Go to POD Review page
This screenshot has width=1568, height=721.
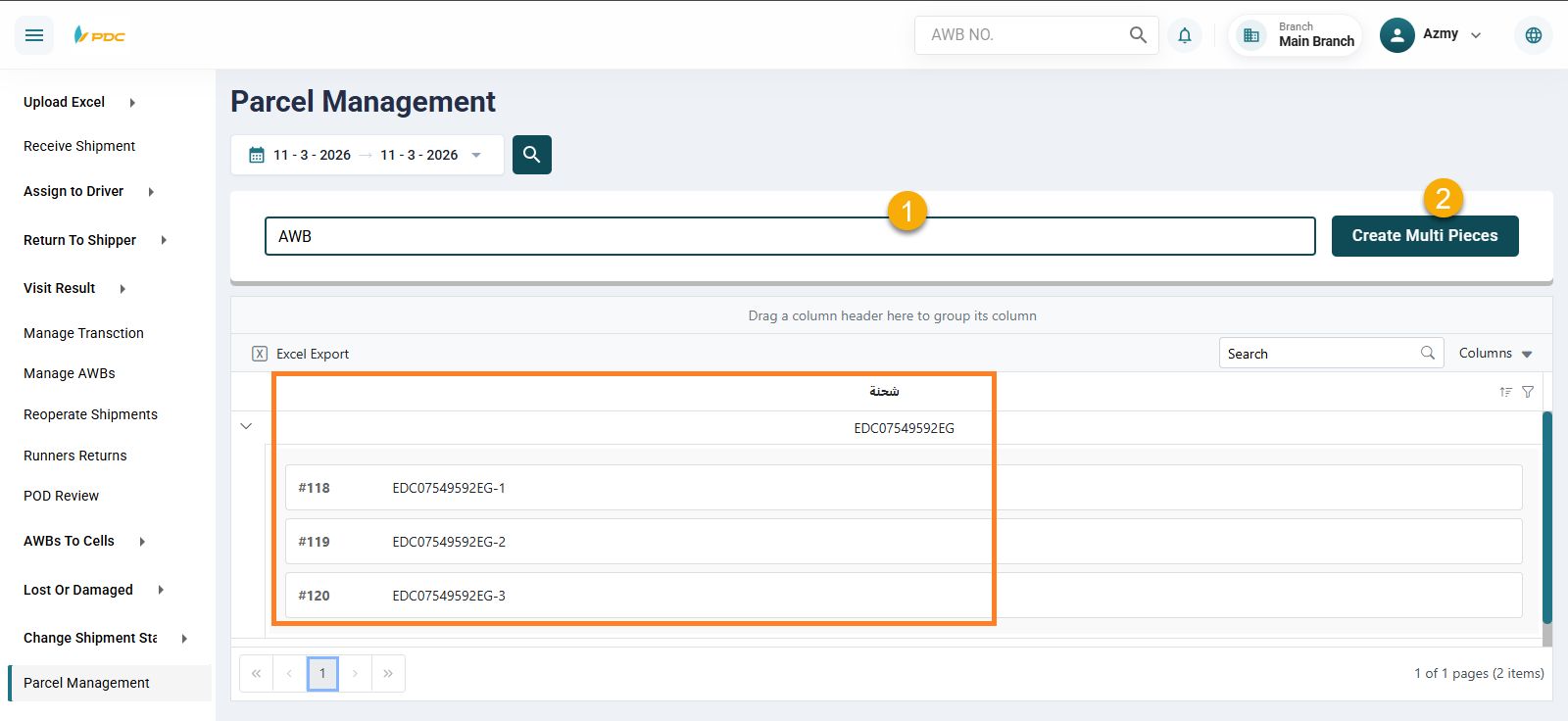61,496
